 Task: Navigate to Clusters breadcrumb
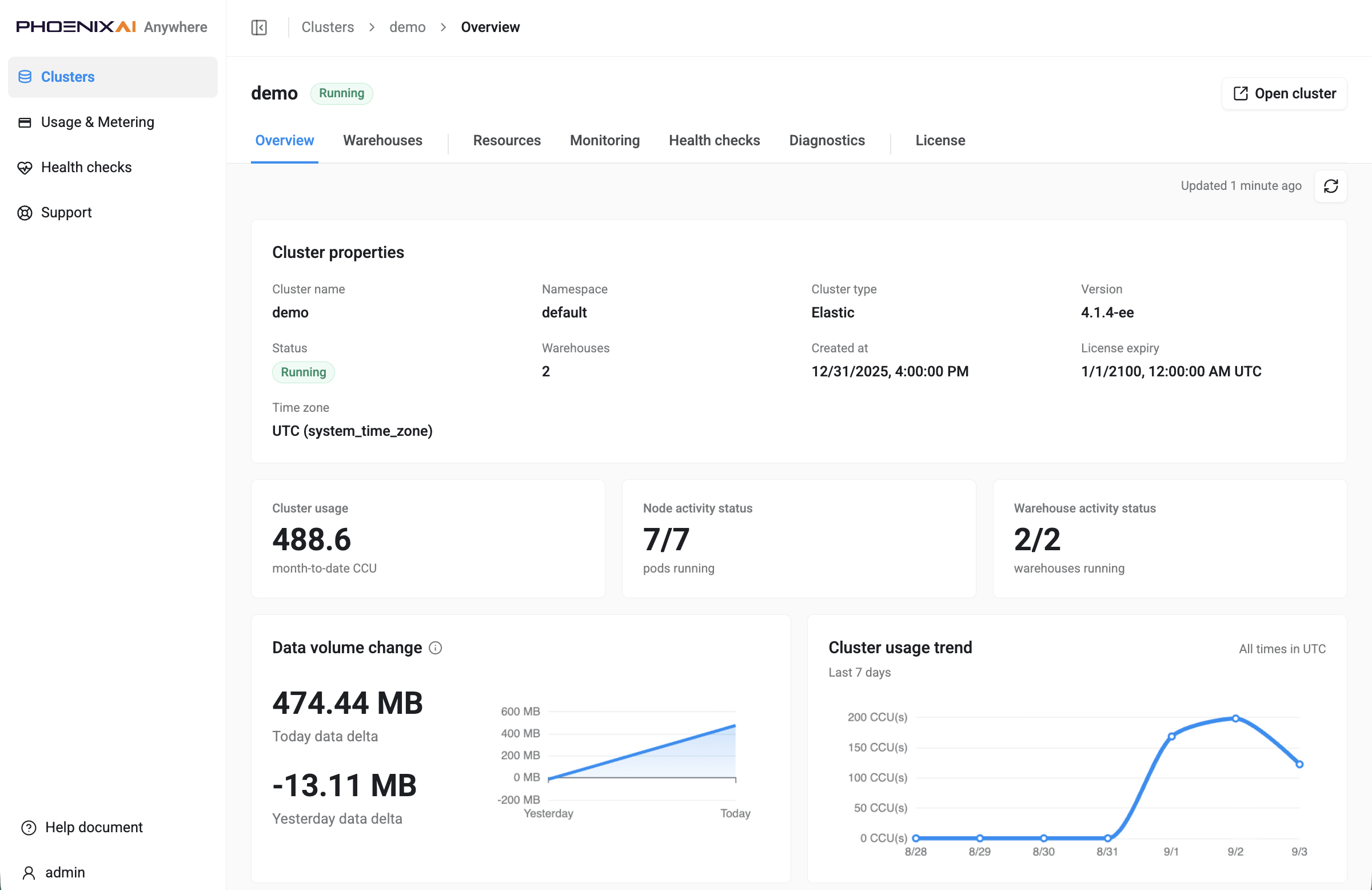click(328, 27)
